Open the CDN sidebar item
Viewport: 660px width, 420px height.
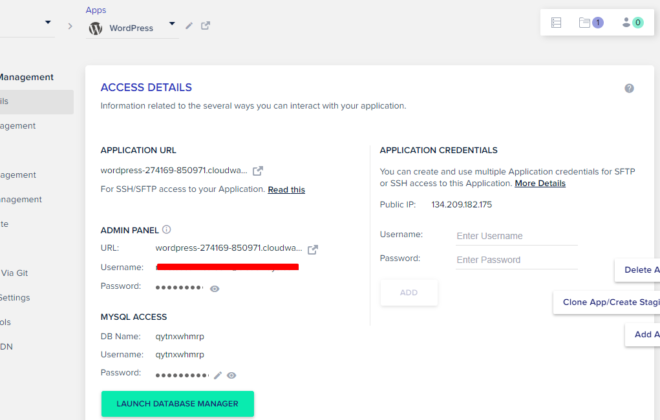click(x=6, y=347)
